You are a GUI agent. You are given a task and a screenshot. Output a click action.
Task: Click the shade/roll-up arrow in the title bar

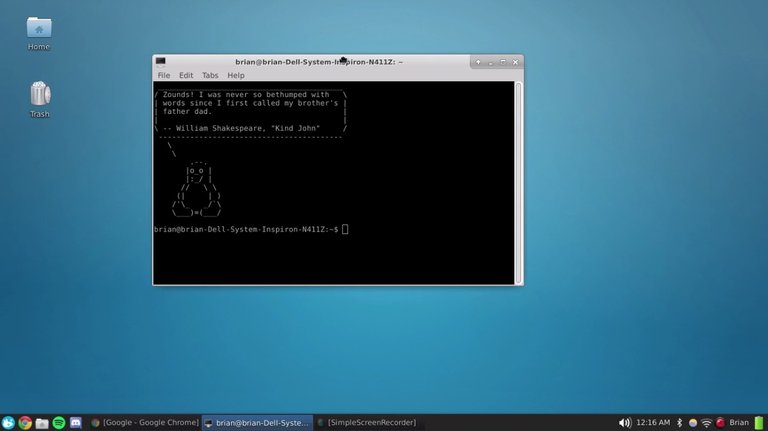click(x=478, y=62)
